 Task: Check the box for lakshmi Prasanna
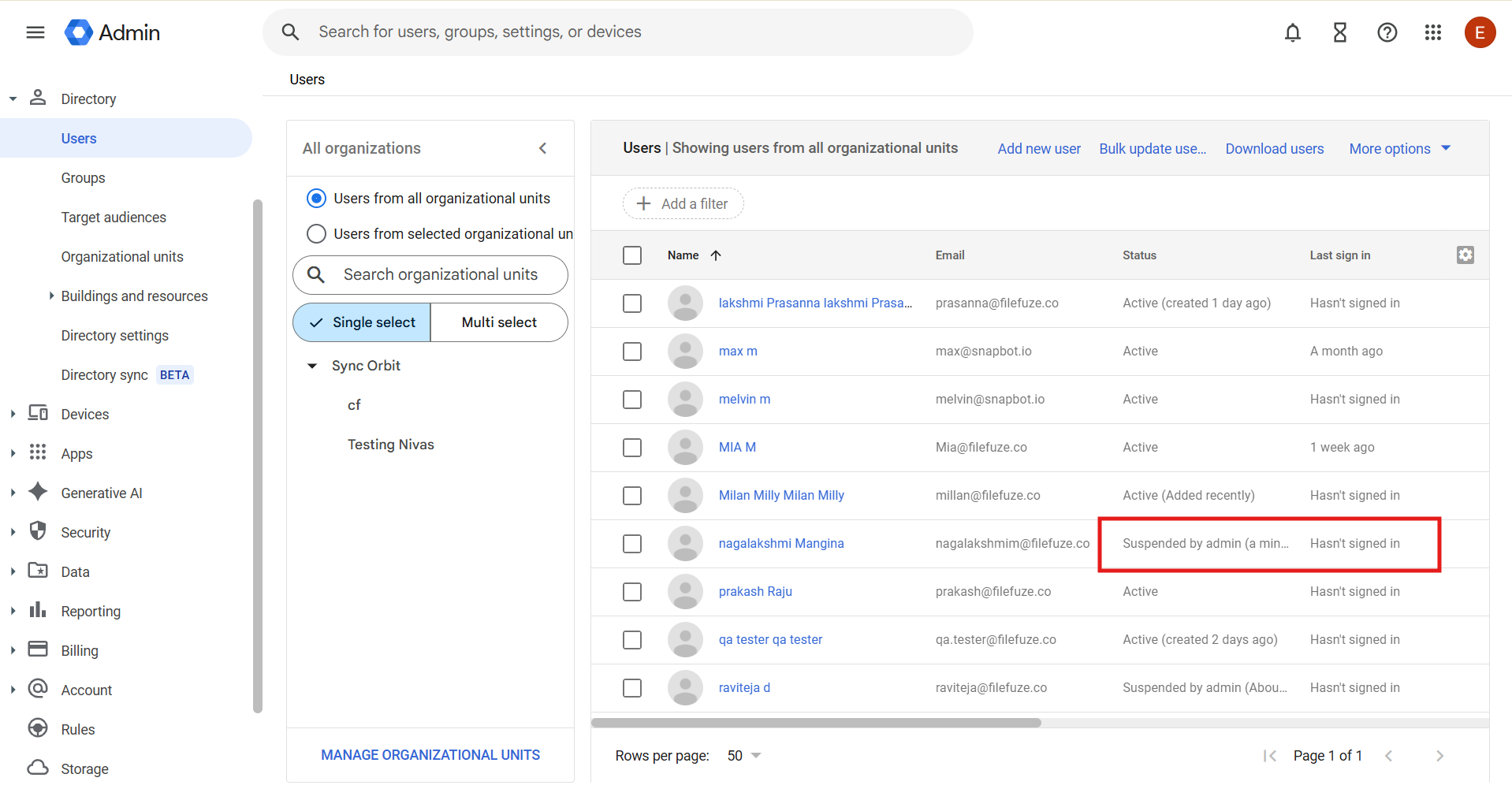point(632,303)
